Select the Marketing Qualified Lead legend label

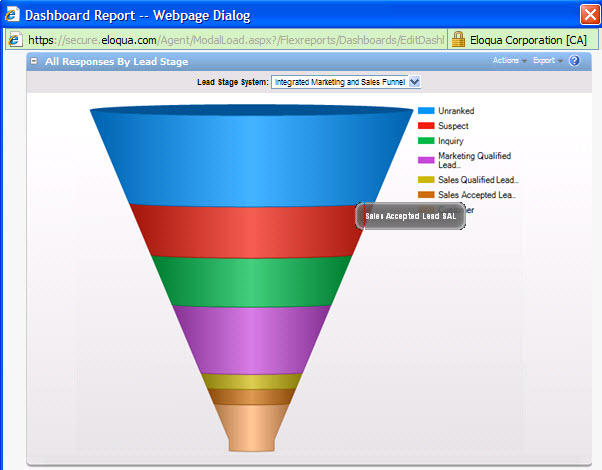(475, 160)
